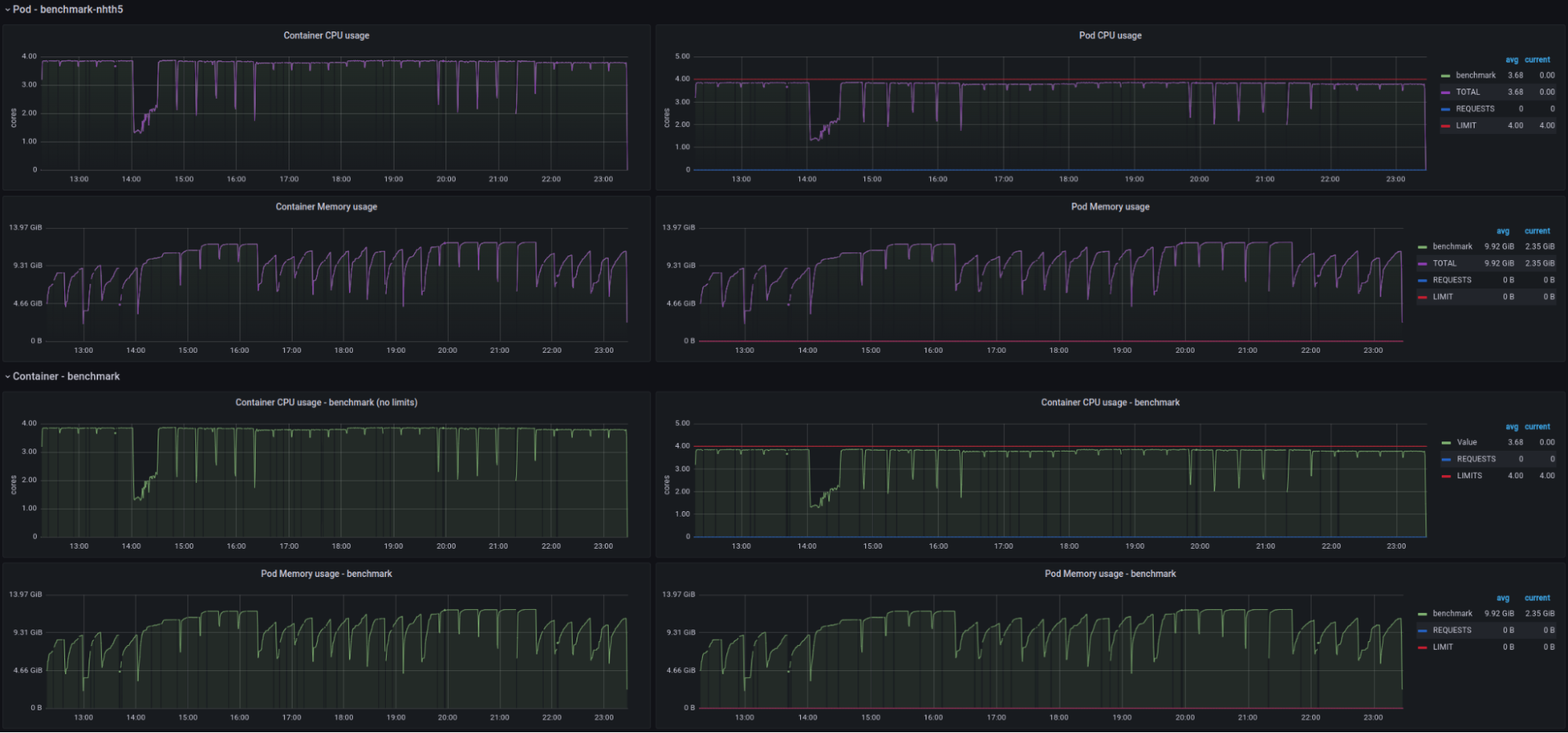Open the Container CPU usage panel title menu
The width and height of the screenshot is (1568, 733).
(x=326, y=35)
